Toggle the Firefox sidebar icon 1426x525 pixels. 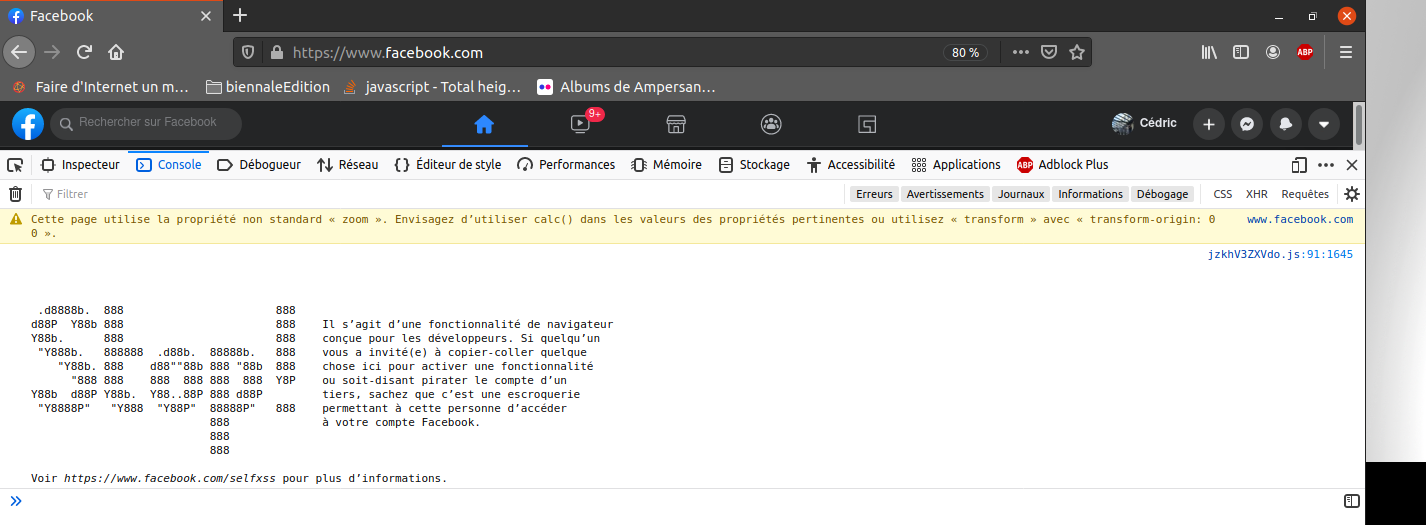pyautogui.click(x=1241, y=52)
